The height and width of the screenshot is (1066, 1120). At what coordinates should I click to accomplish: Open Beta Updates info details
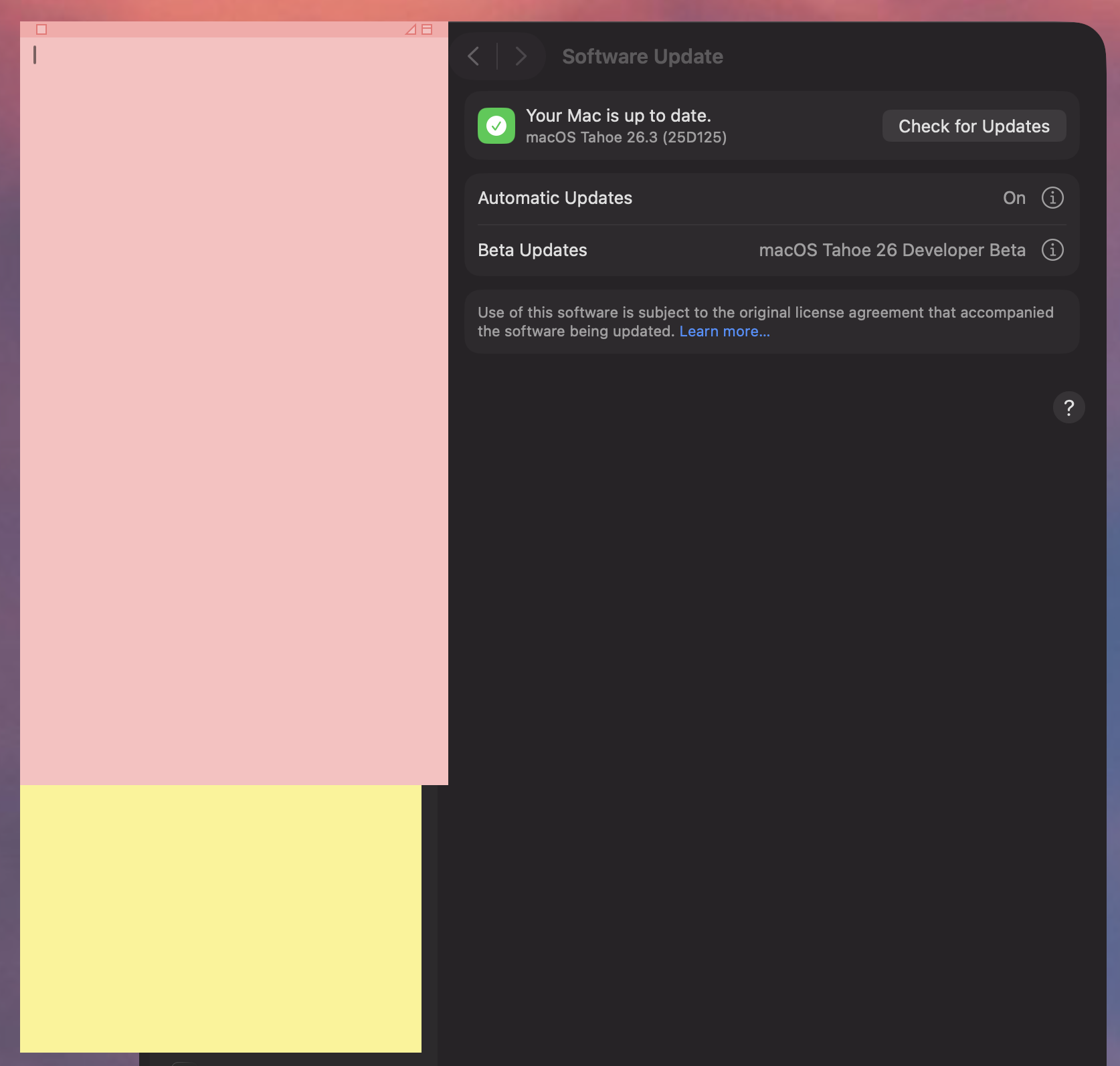(x=1052, y=250)
